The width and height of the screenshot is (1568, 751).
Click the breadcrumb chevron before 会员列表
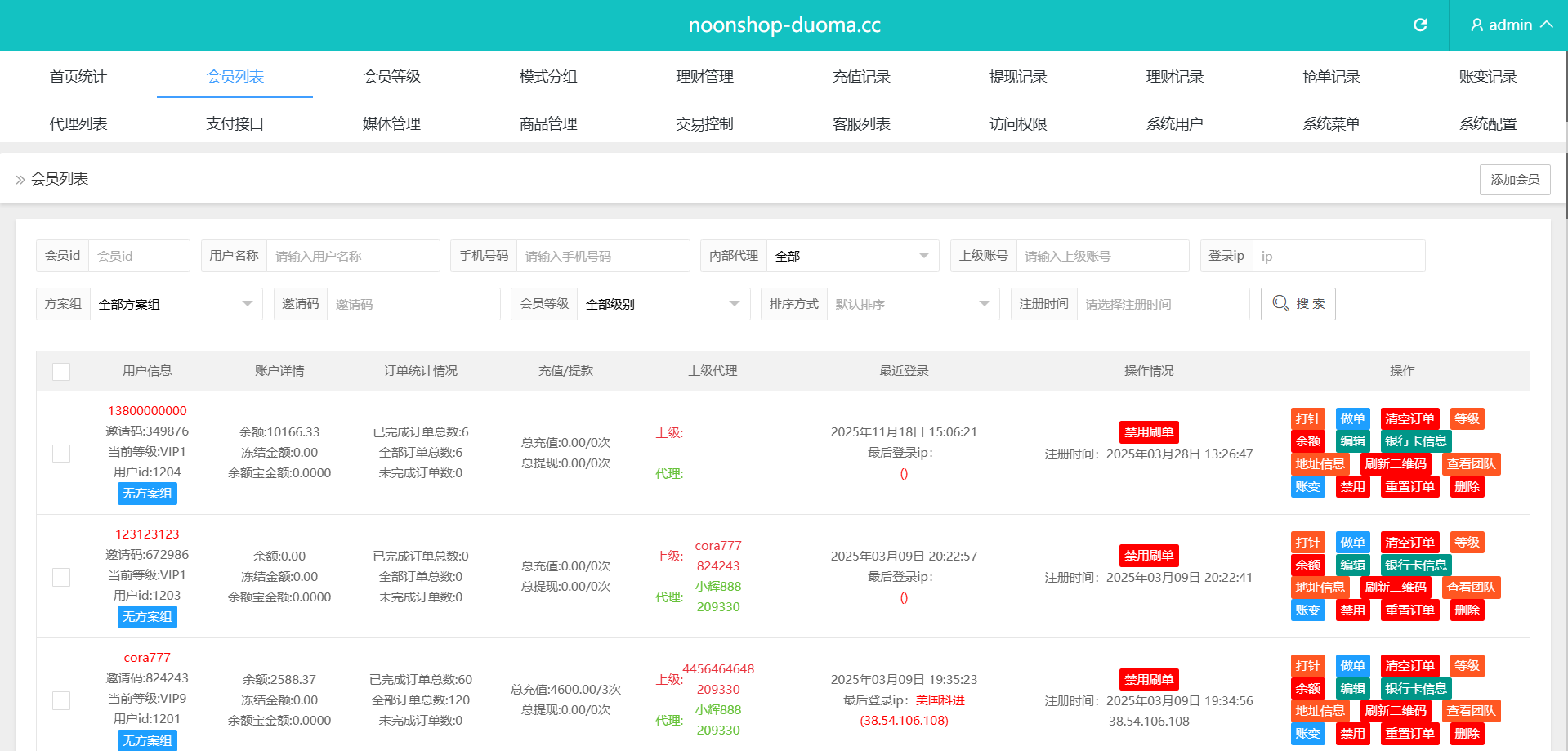[20, 180]
